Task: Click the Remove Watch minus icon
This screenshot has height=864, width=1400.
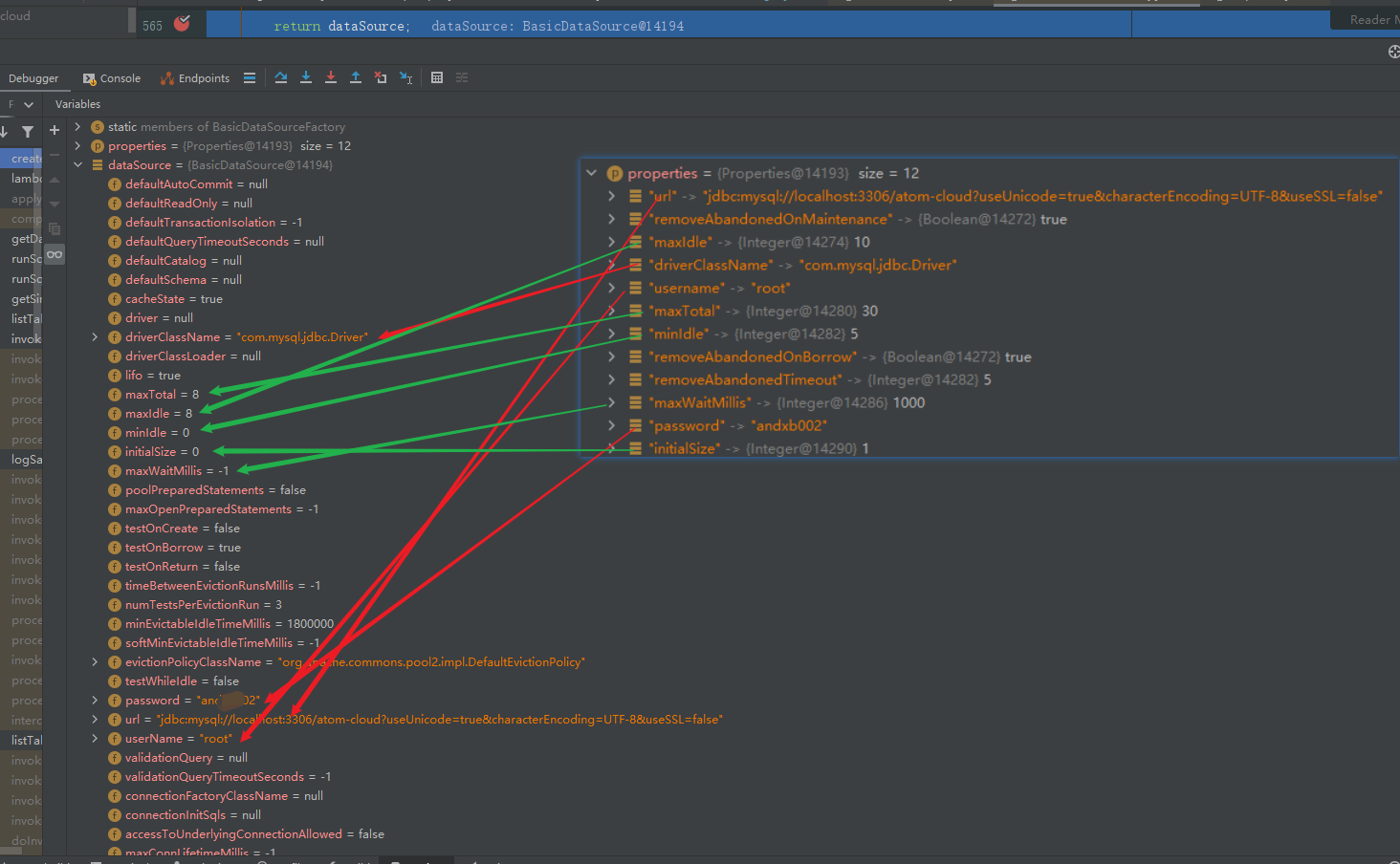Action: [x=55, y=153]
